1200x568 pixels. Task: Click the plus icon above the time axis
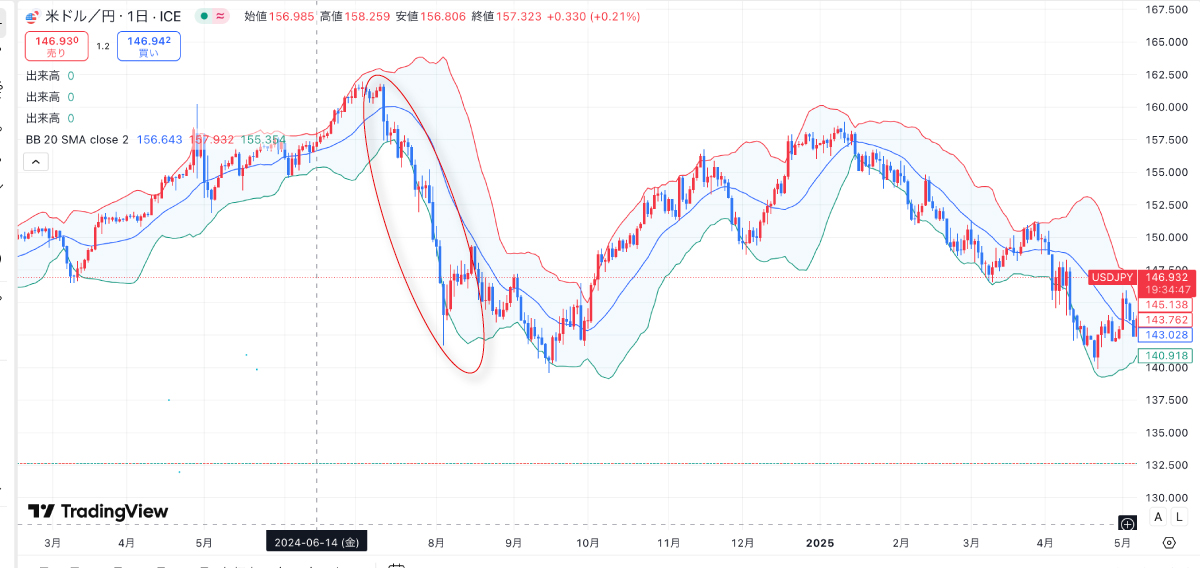click(1127, 523)
